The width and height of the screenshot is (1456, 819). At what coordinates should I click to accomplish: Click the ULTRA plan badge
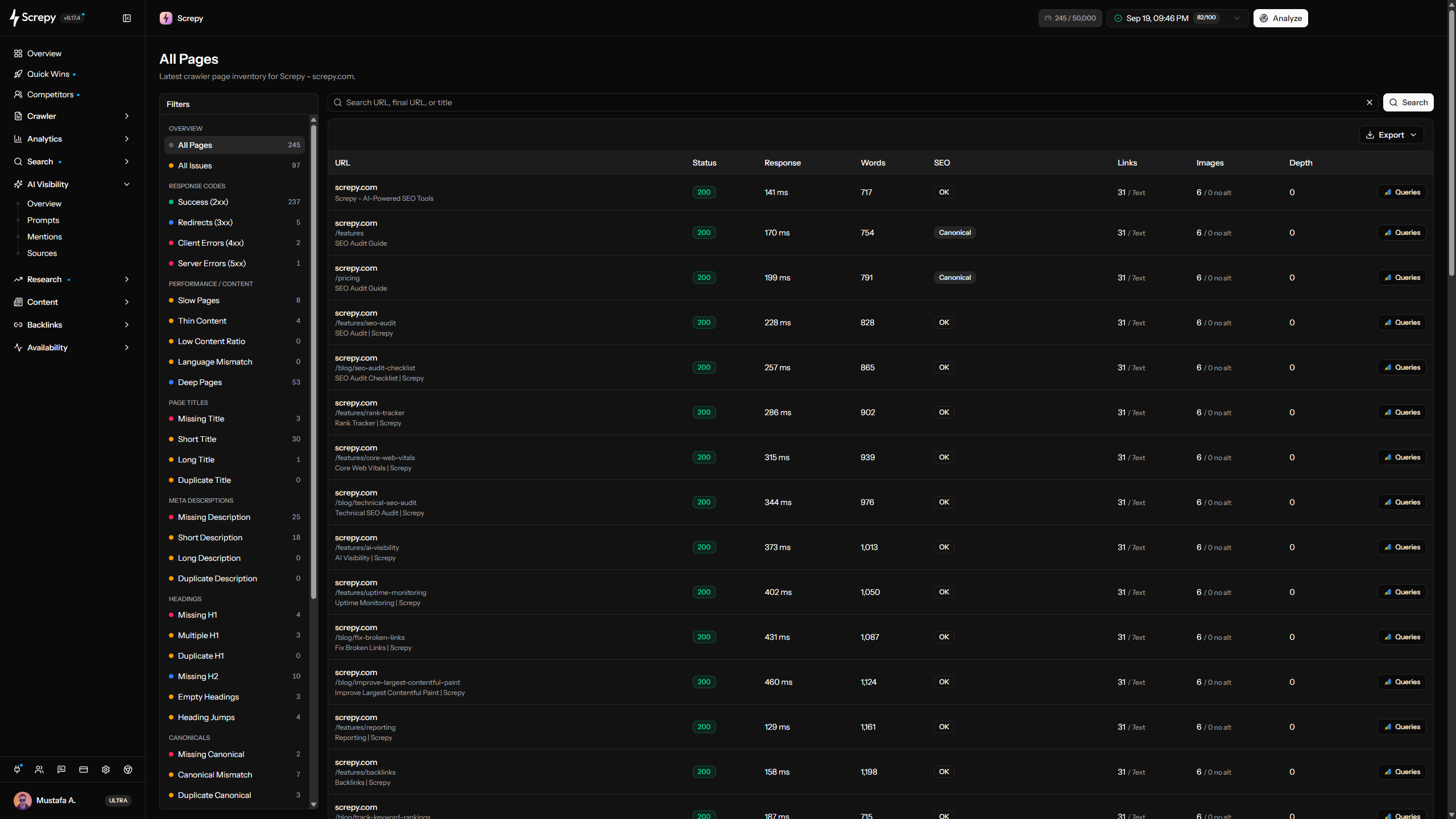(x=118, y=800)
